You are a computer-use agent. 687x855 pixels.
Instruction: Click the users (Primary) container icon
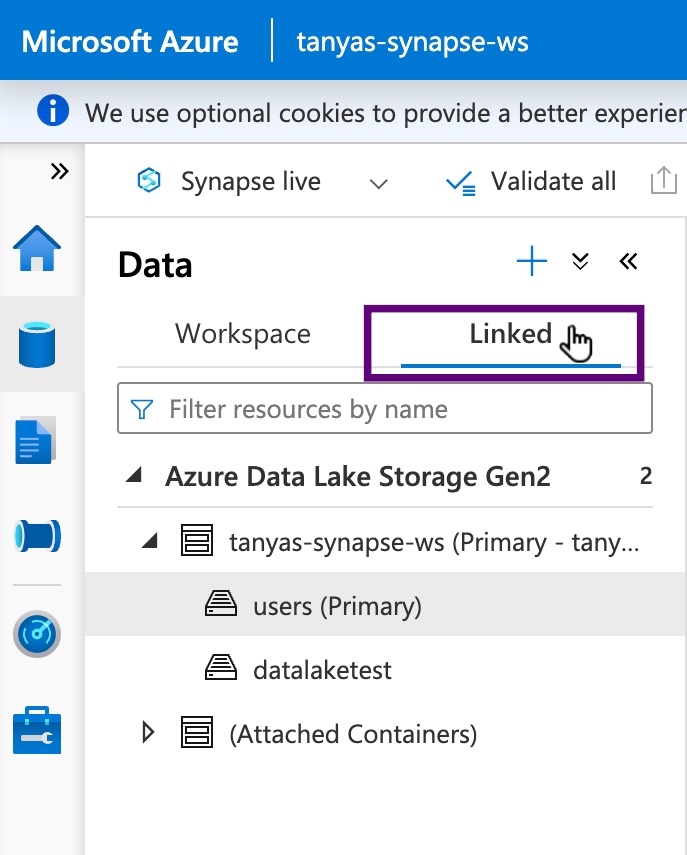(221, 604)
